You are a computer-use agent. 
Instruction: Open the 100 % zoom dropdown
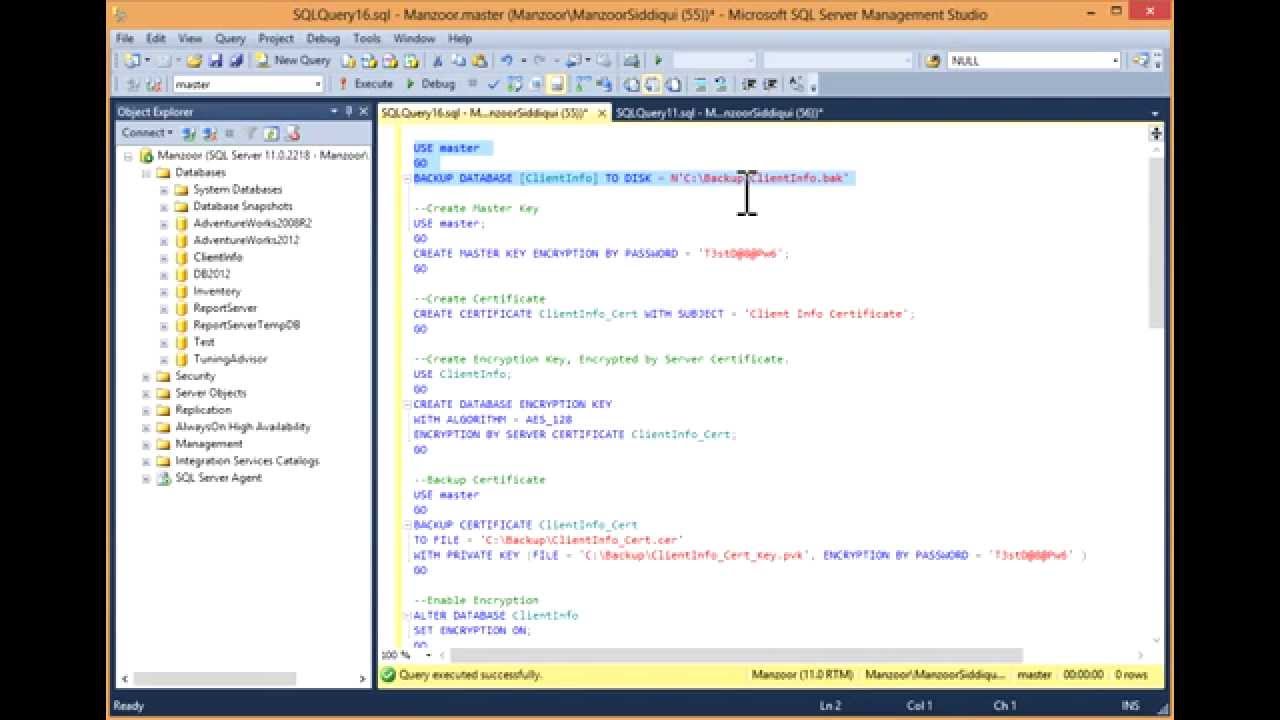tap(428, 655)
